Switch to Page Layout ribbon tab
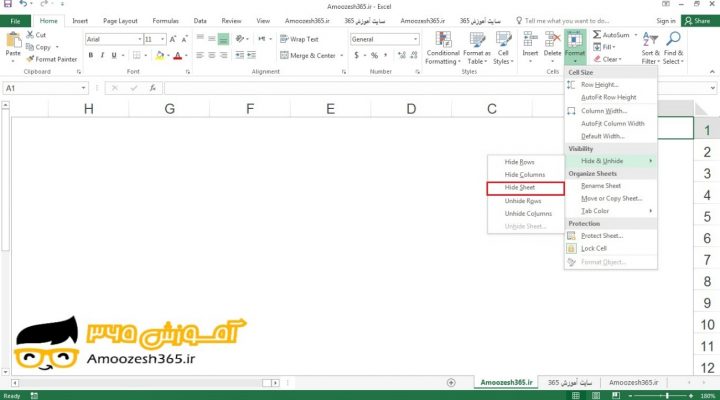 coord(120,21)
